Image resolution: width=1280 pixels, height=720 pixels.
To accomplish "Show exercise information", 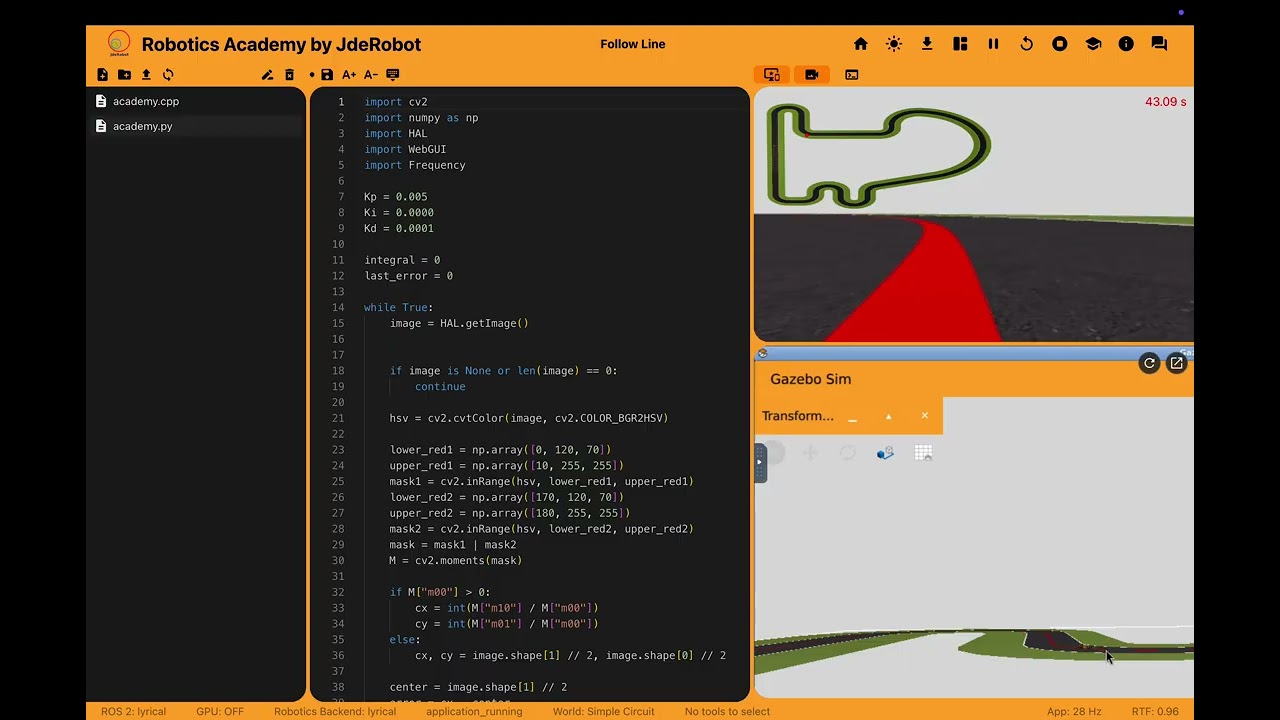I will [x=1126, y=44].
